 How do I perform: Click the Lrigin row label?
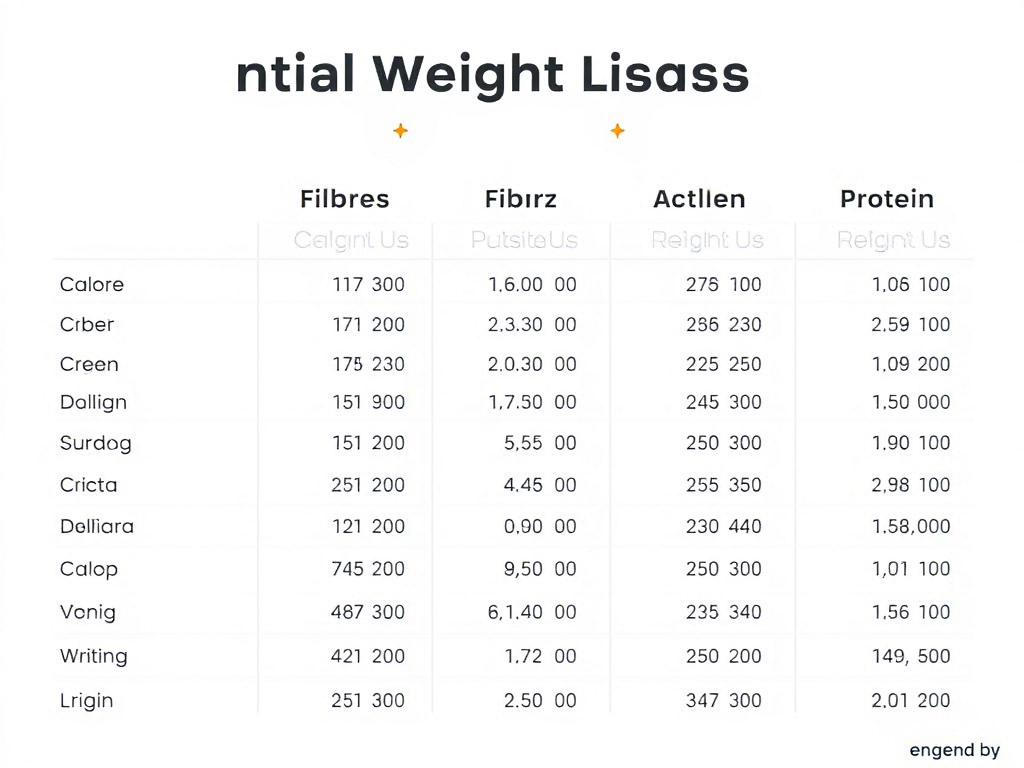(x=86, y=701)
